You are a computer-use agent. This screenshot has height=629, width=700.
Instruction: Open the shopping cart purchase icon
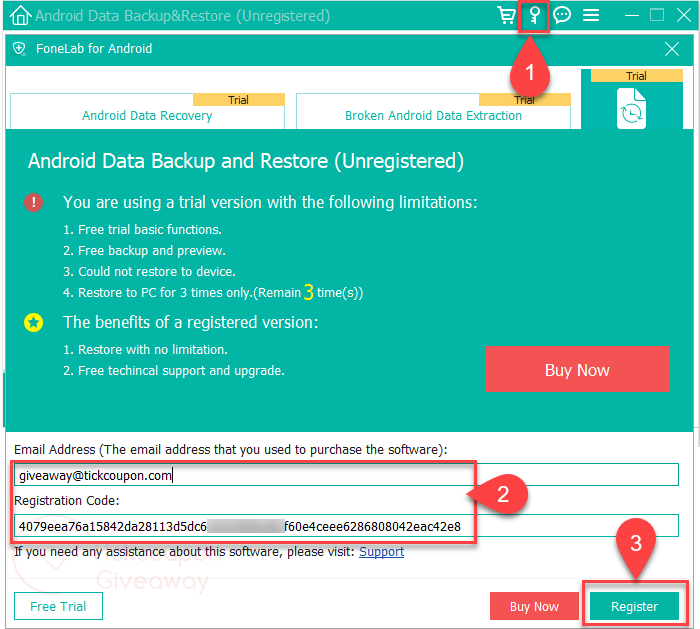tap(506, 15)
